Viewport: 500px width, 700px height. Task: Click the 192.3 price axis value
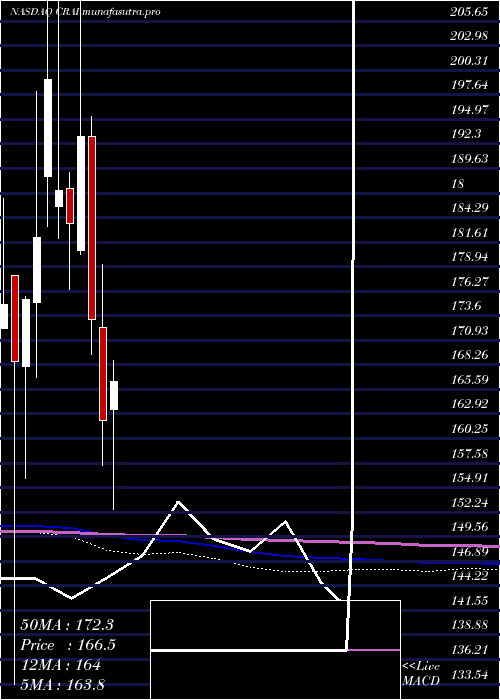point(466,134)
